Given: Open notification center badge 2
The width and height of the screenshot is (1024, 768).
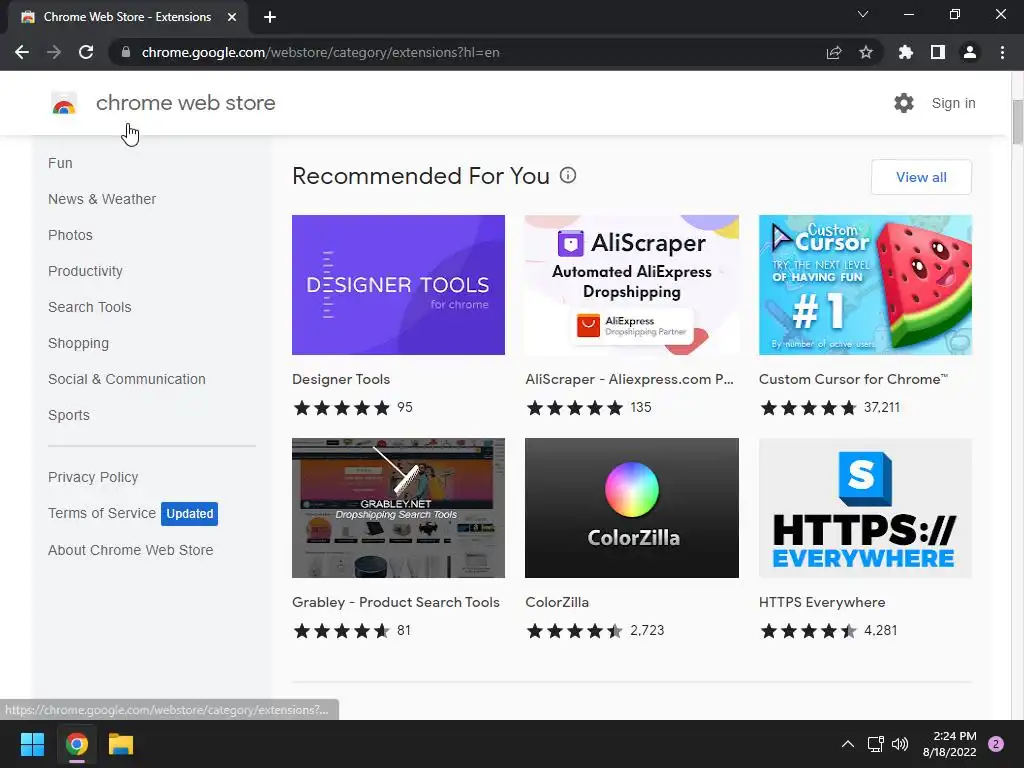Looking at the screenshot, I should 996,744.
